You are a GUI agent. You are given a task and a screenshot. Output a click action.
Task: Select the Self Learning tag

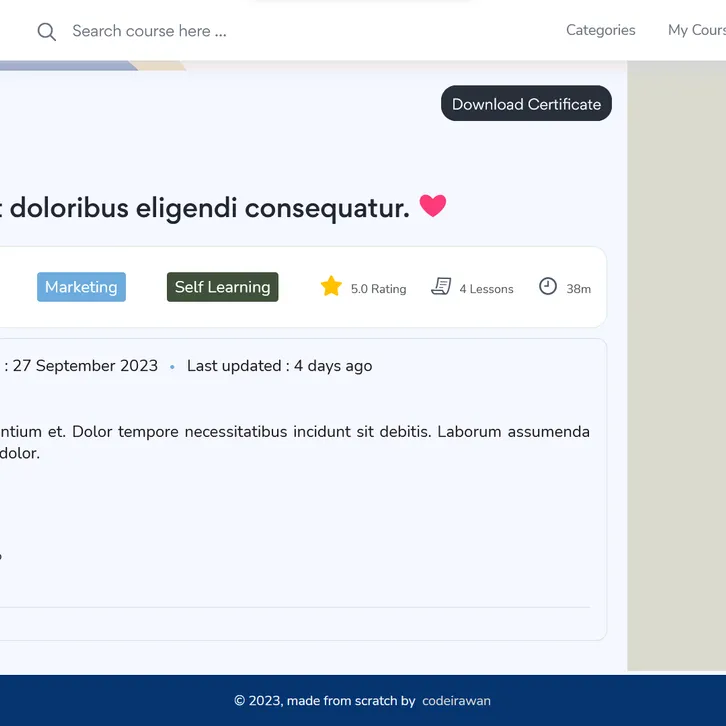(222, 287)
